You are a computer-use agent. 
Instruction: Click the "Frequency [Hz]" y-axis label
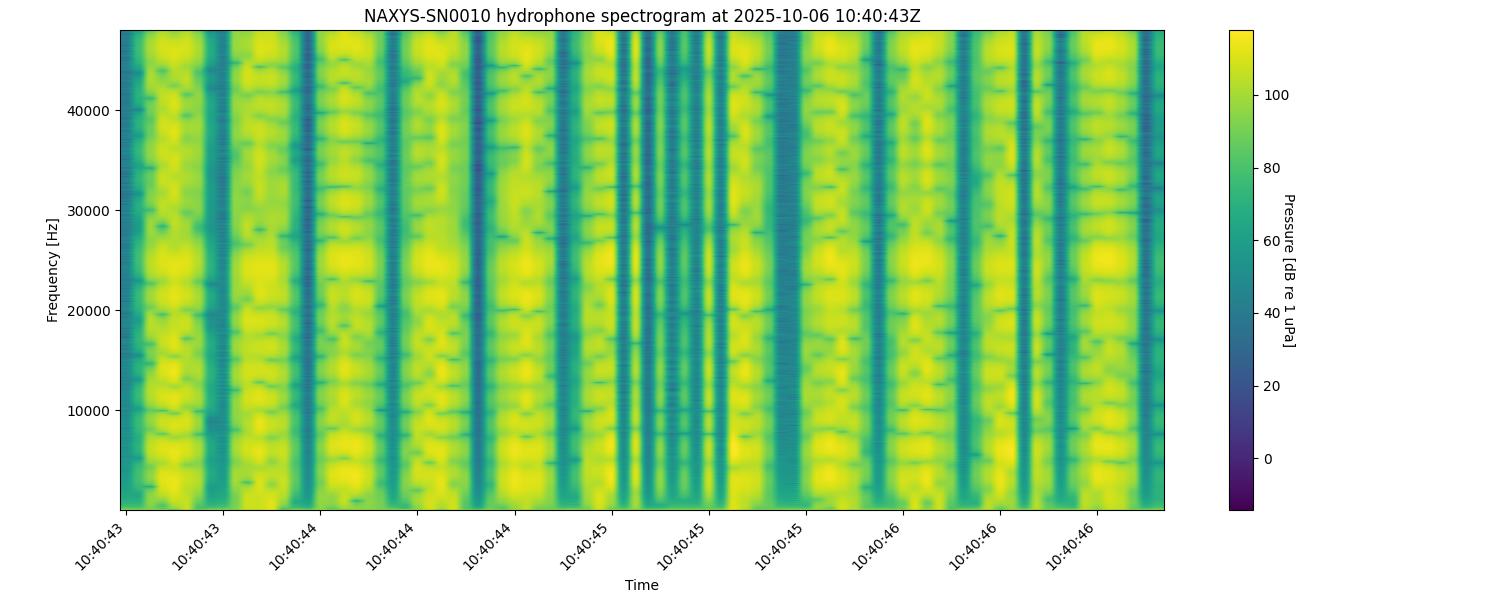tap(52, 270)
